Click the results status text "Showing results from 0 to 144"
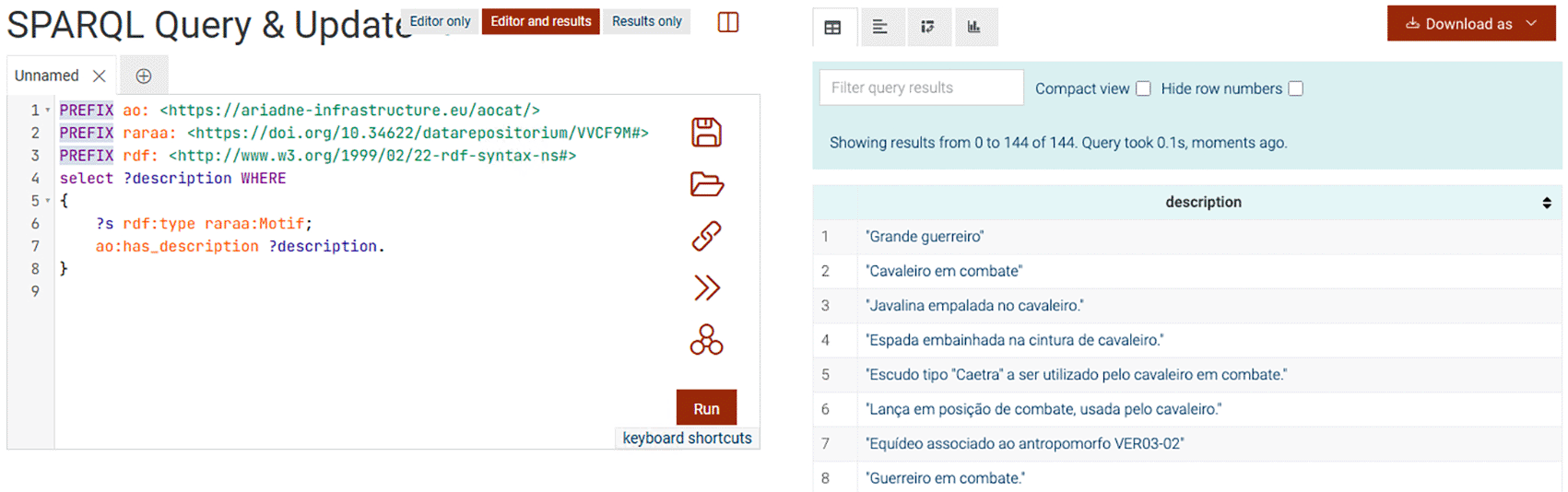1568x492 pixels. (x=1058, y=143)
